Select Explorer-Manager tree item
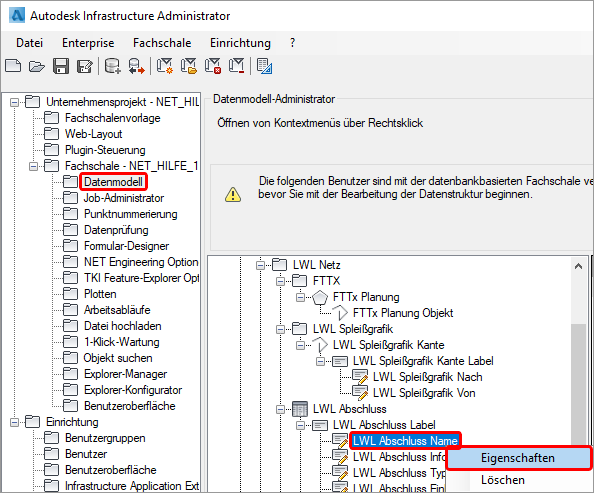This screenshot has height=493, width=594. pos(125,374)
